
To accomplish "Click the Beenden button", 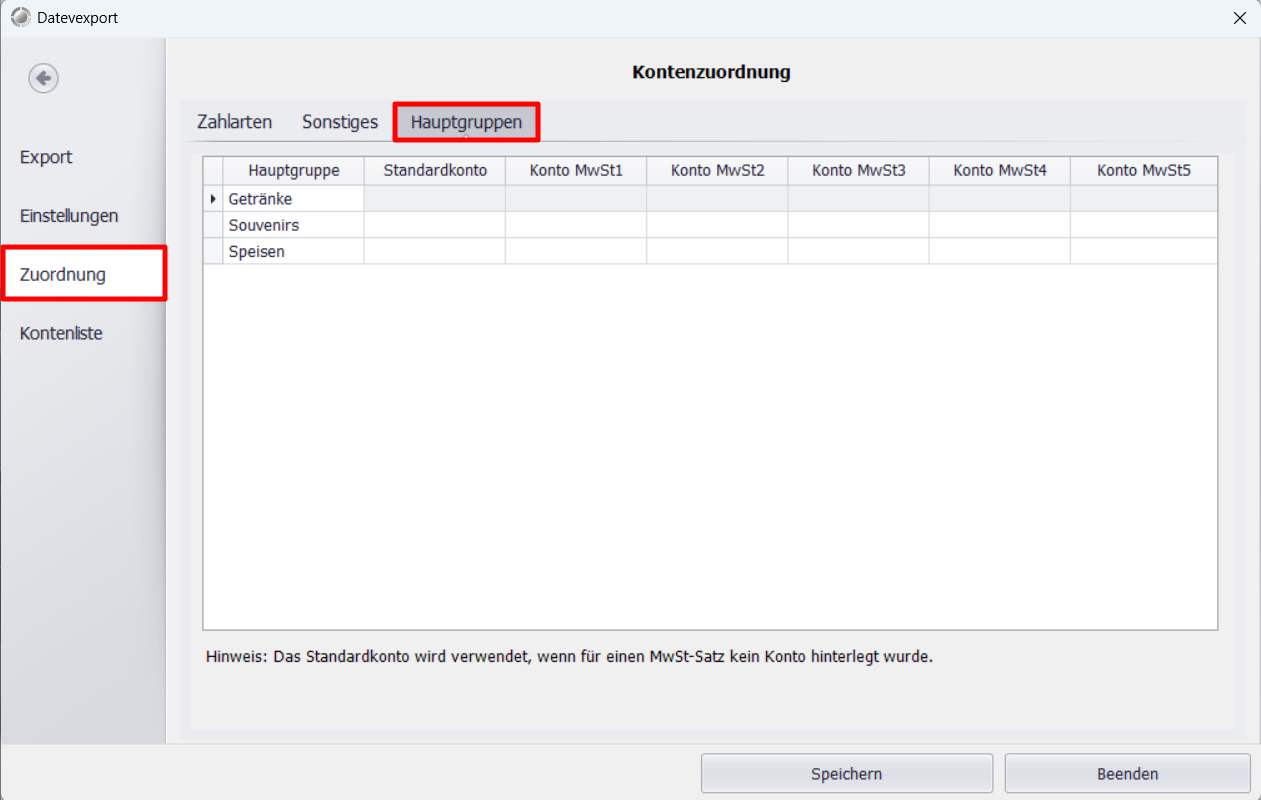I will coord(1128,774).
